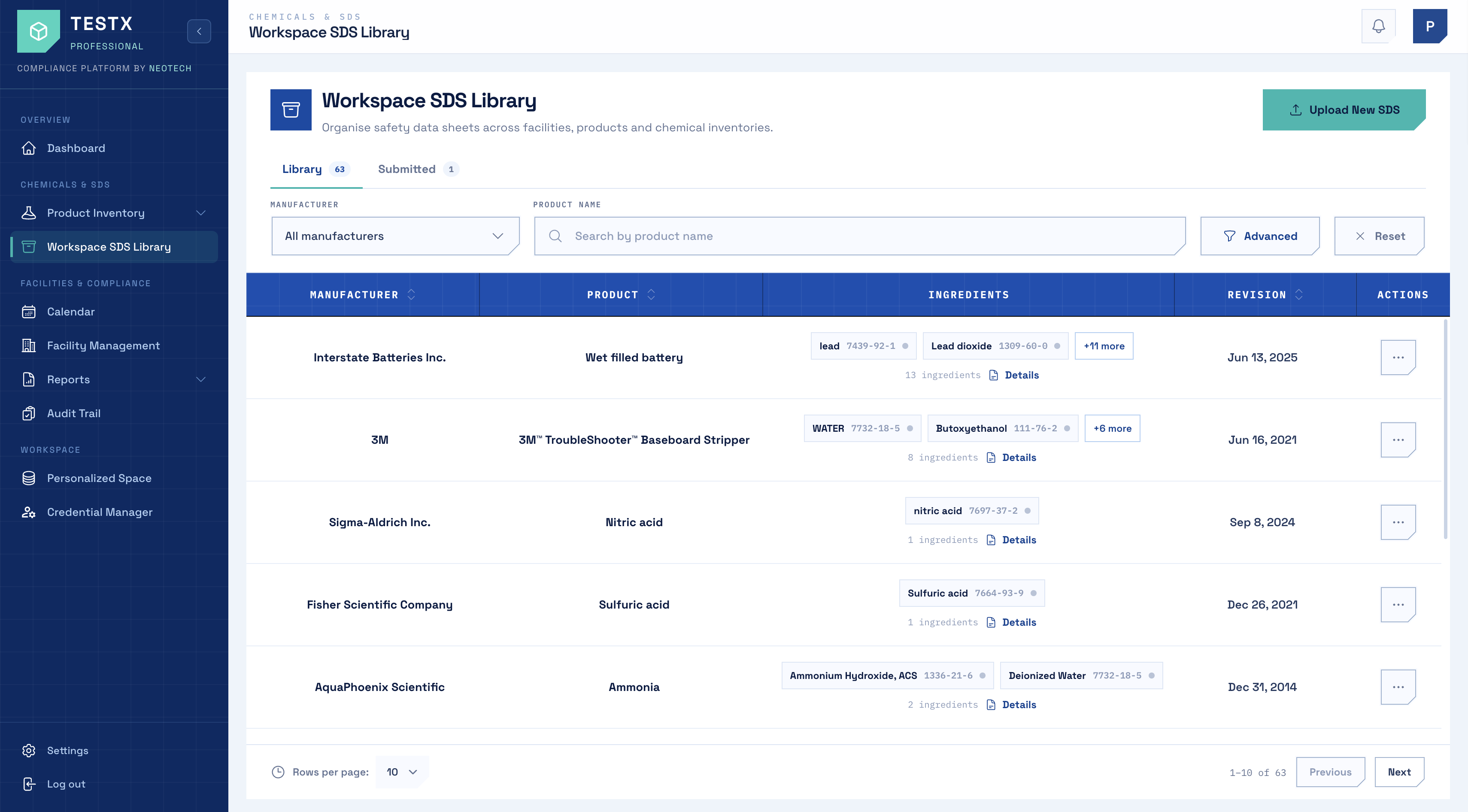Click the page header archive box icon
1468x812 pixels.
click(x=291, y=110)
